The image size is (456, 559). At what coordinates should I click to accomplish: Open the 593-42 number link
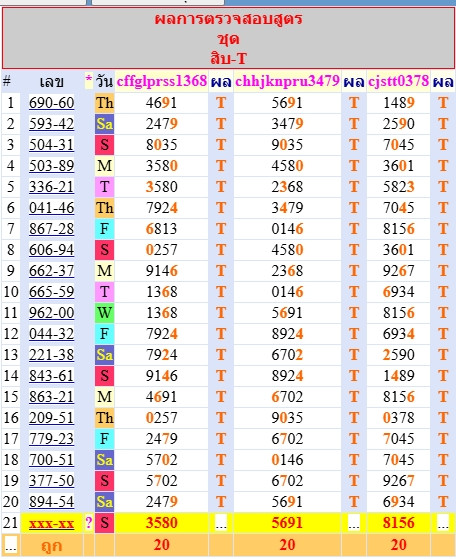(x=52, y=124)
